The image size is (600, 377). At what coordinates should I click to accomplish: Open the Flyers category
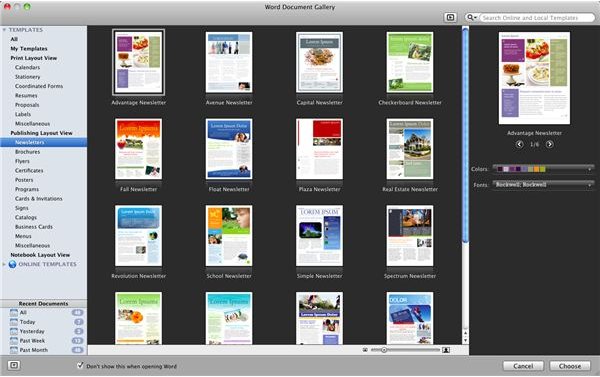coord(22,161)
